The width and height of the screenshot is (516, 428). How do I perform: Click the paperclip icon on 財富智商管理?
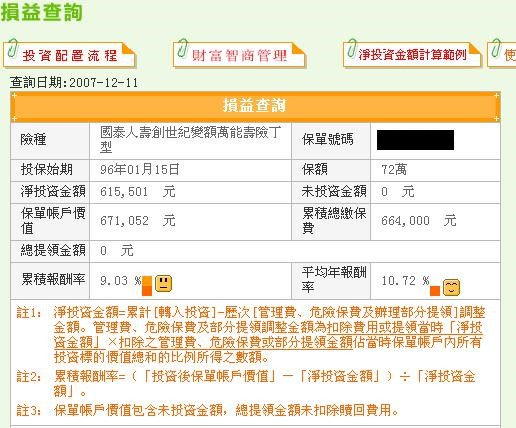(x=183, y=48)
